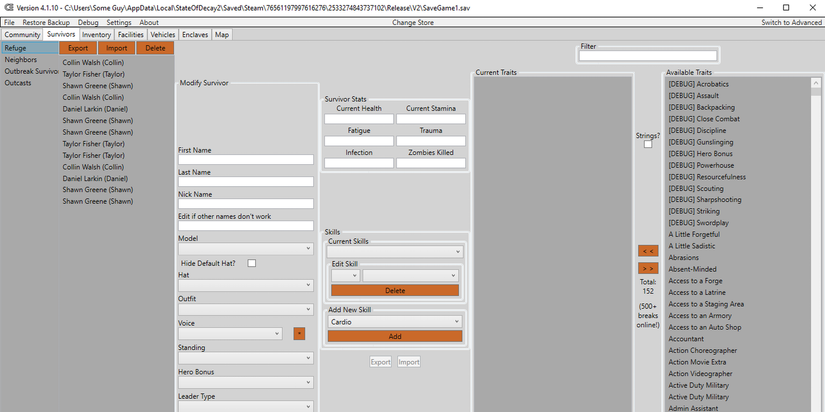Click the << trait transfer button
Image resolution: width=825 pixels, height=412 pixels.
coord(648,251)
